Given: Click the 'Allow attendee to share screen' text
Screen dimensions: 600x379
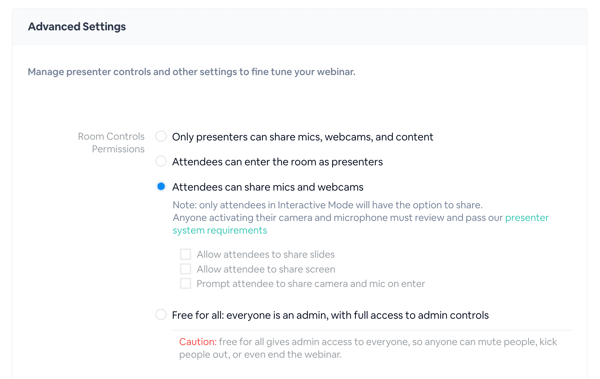Looking at the screenshot, I should [266, 269].
